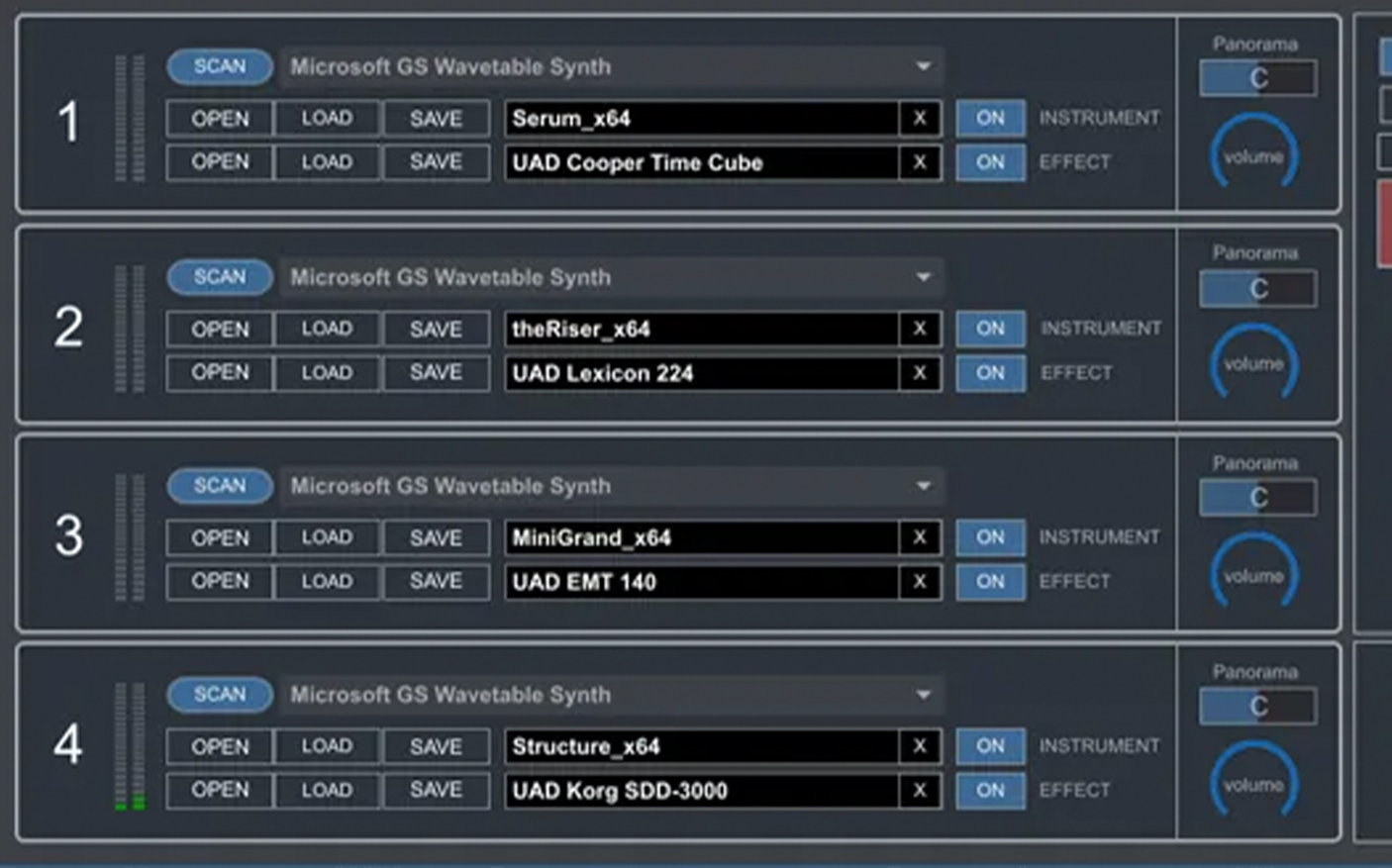This screenshot has height=868, width=1392.
Task: Click channel 2 volume knob
Action: click(x=1253, y=364)
